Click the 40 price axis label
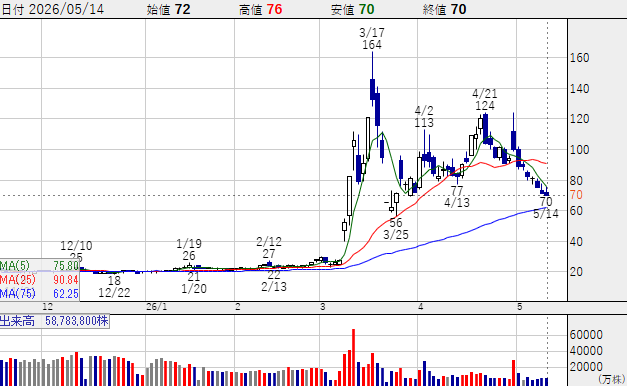 576,242
